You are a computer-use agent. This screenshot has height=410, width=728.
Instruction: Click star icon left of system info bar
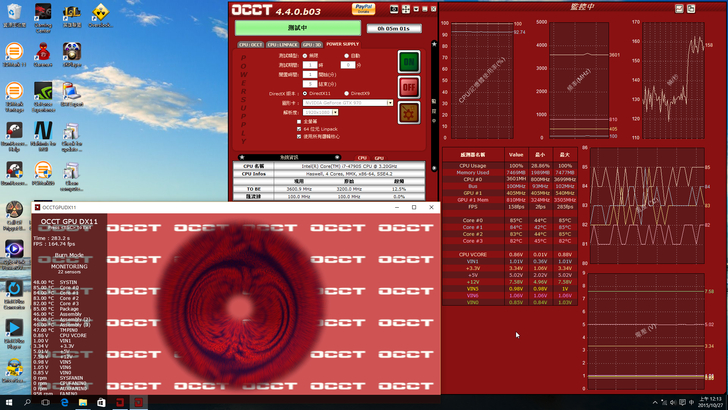(x=242, y=157)
